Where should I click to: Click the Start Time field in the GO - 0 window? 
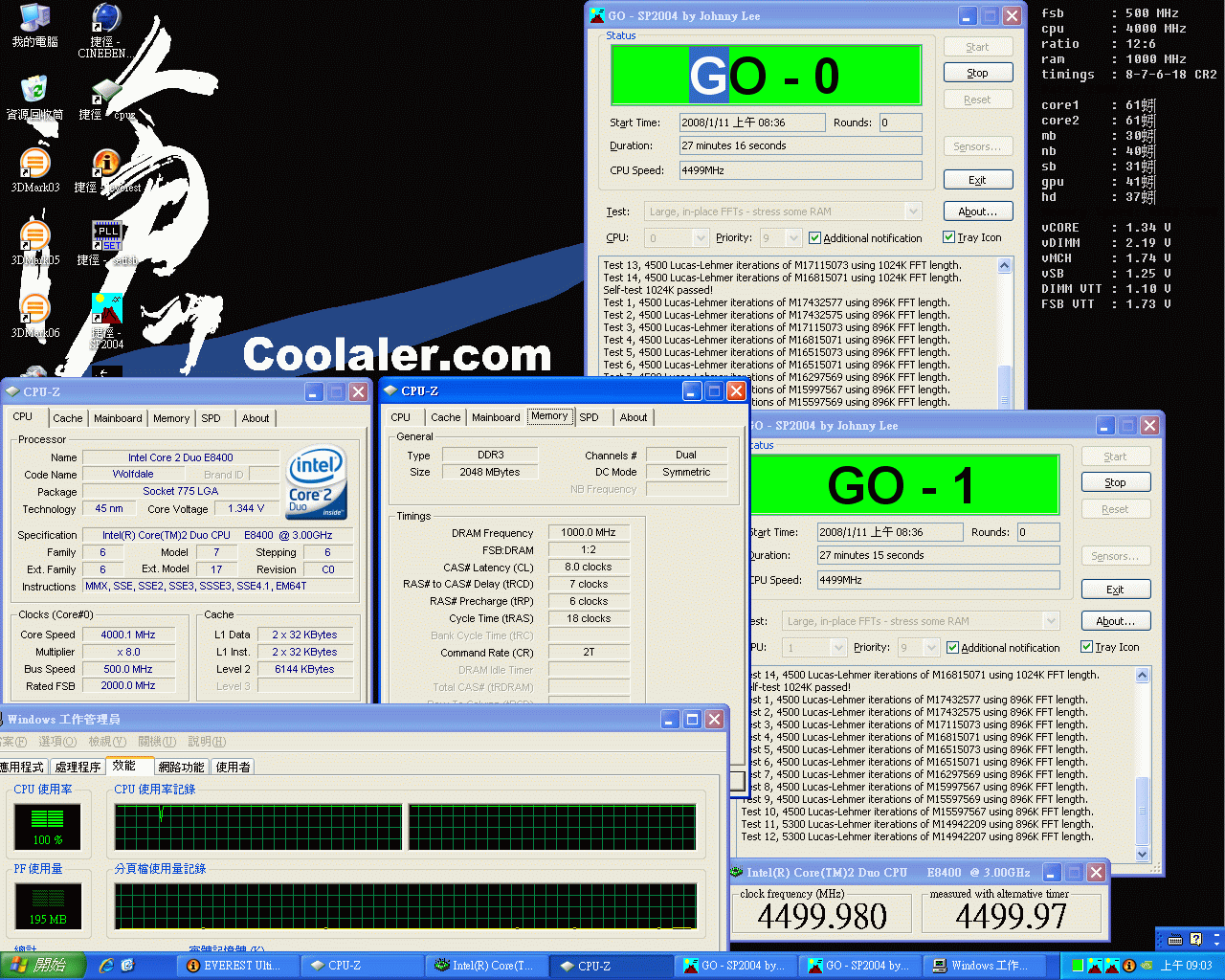point(752,122)
